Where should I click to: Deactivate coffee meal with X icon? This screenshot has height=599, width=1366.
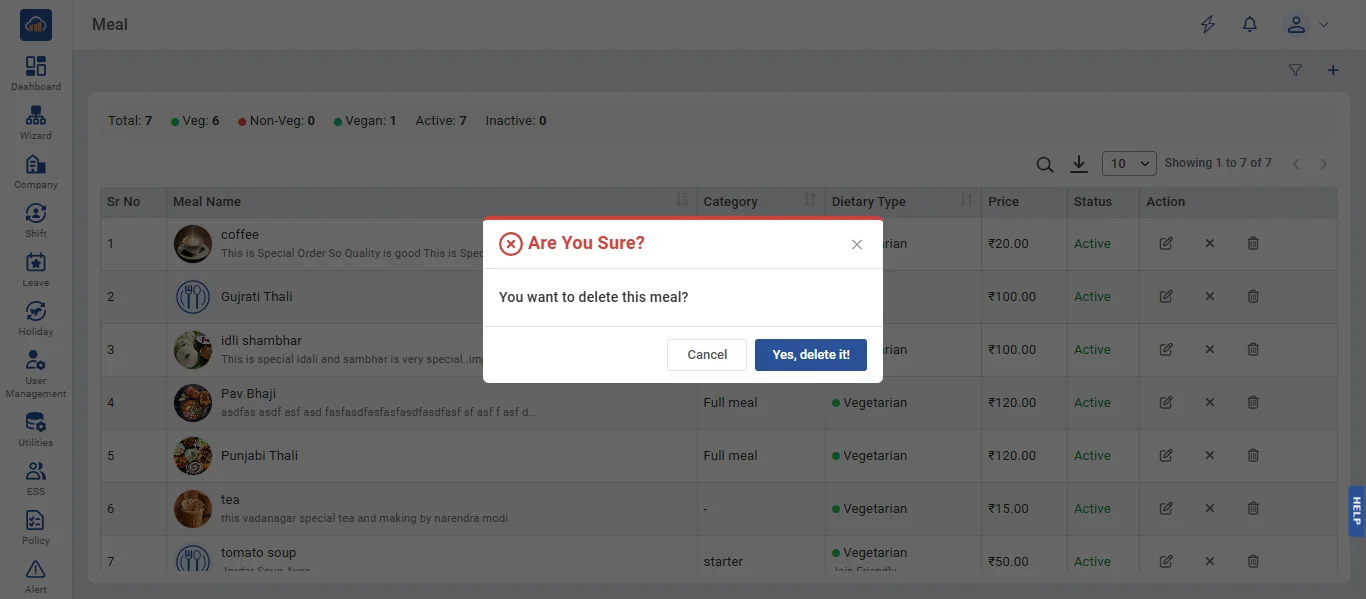pyautogui.click(x=1210, y=244)
